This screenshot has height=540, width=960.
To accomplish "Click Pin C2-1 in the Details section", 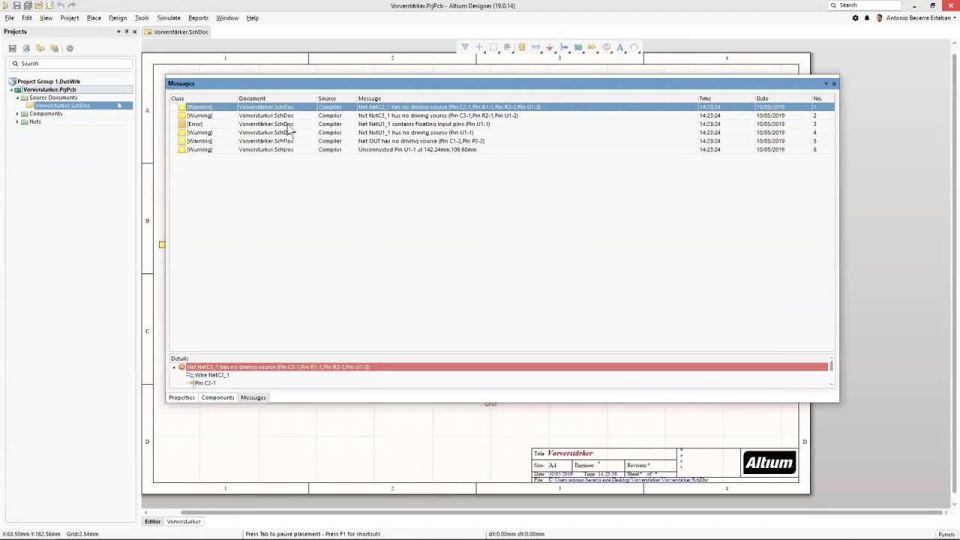I will [205, 383].
